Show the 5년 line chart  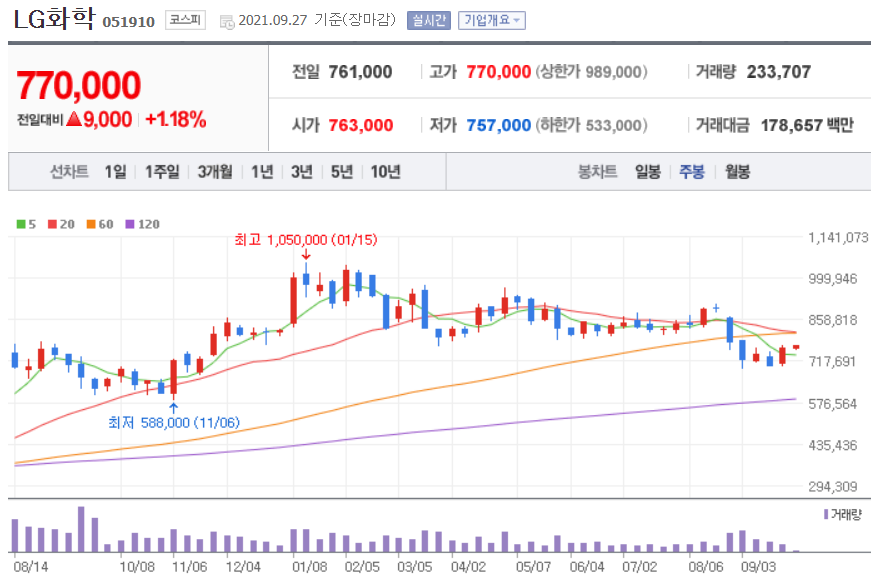tap(342, 172)
